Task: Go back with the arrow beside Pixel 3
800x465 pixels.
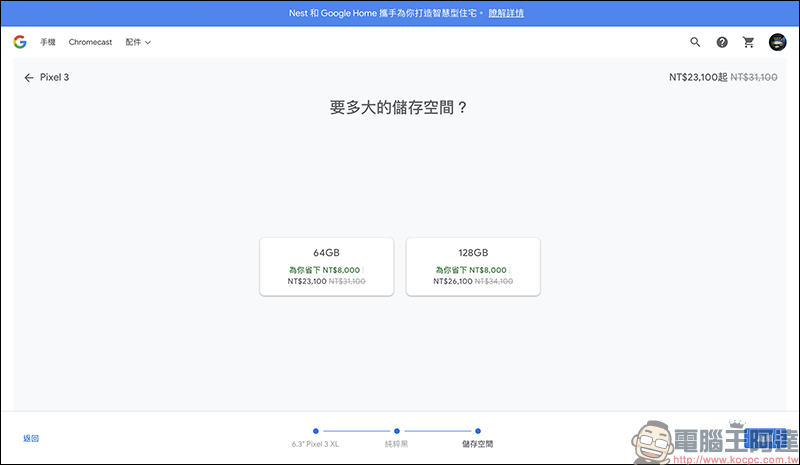Action: point(29,78)
